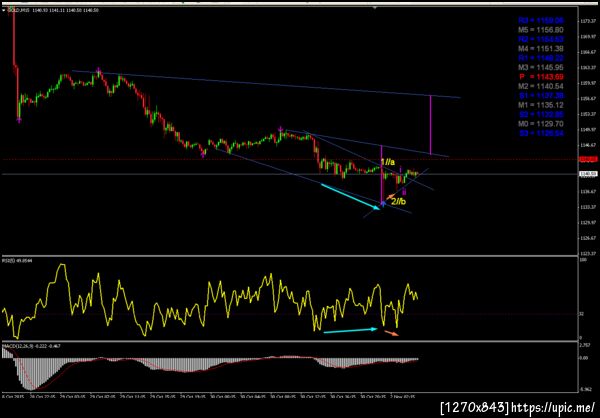
Task: Click the M0 = 1129.70 pivot label
Action: point(541,124)
